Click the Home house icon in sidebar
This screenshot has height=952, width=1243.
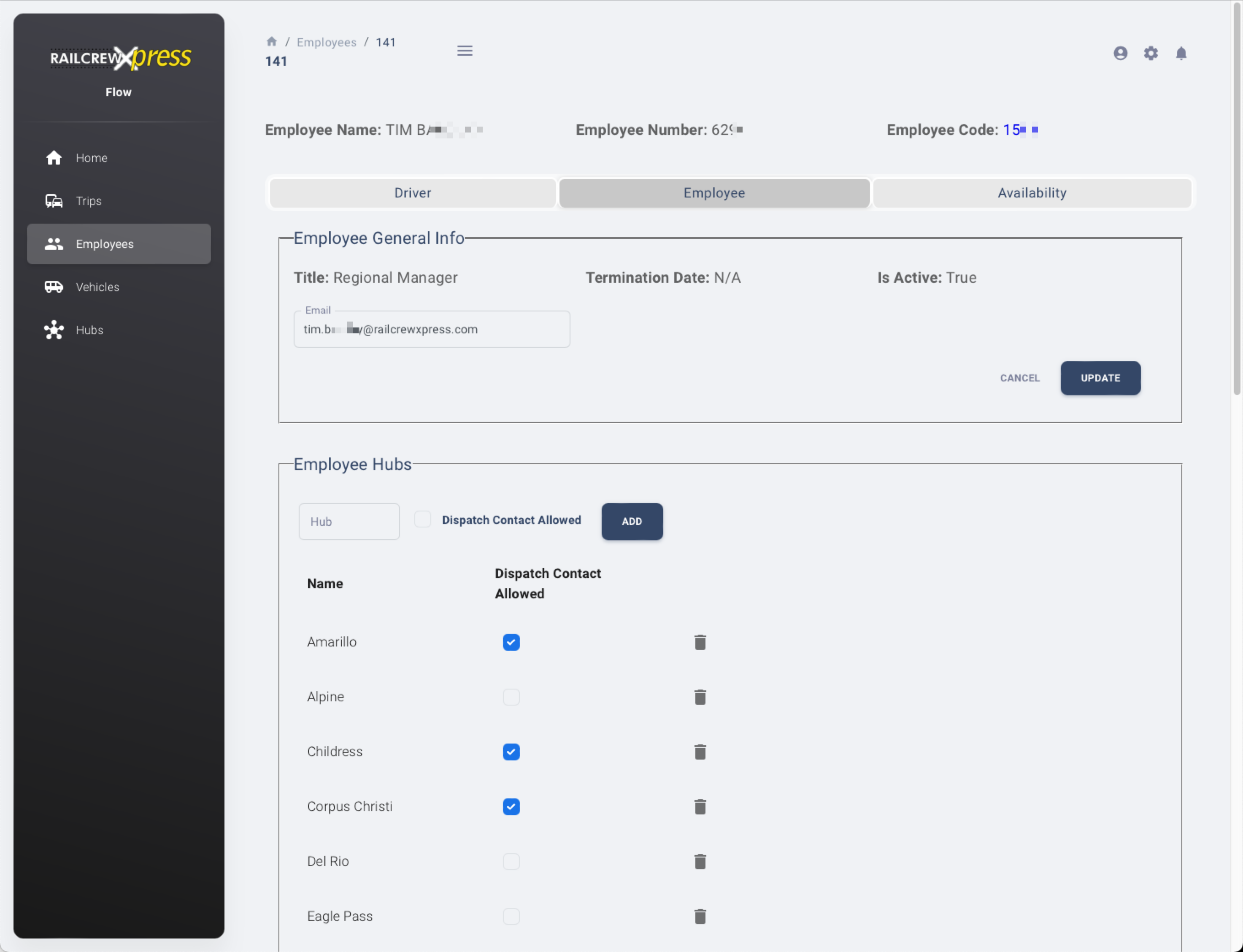click(x=54, y=157)
